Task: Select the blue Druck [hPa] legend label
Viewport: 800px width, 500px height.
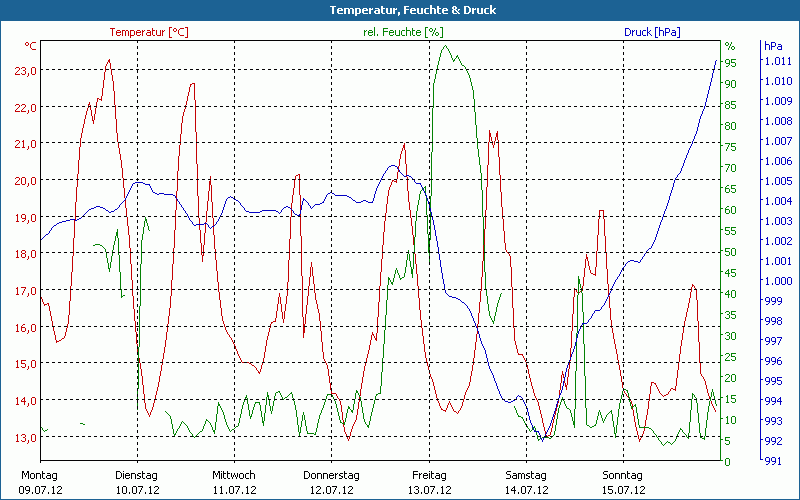Action: point(651,32)
